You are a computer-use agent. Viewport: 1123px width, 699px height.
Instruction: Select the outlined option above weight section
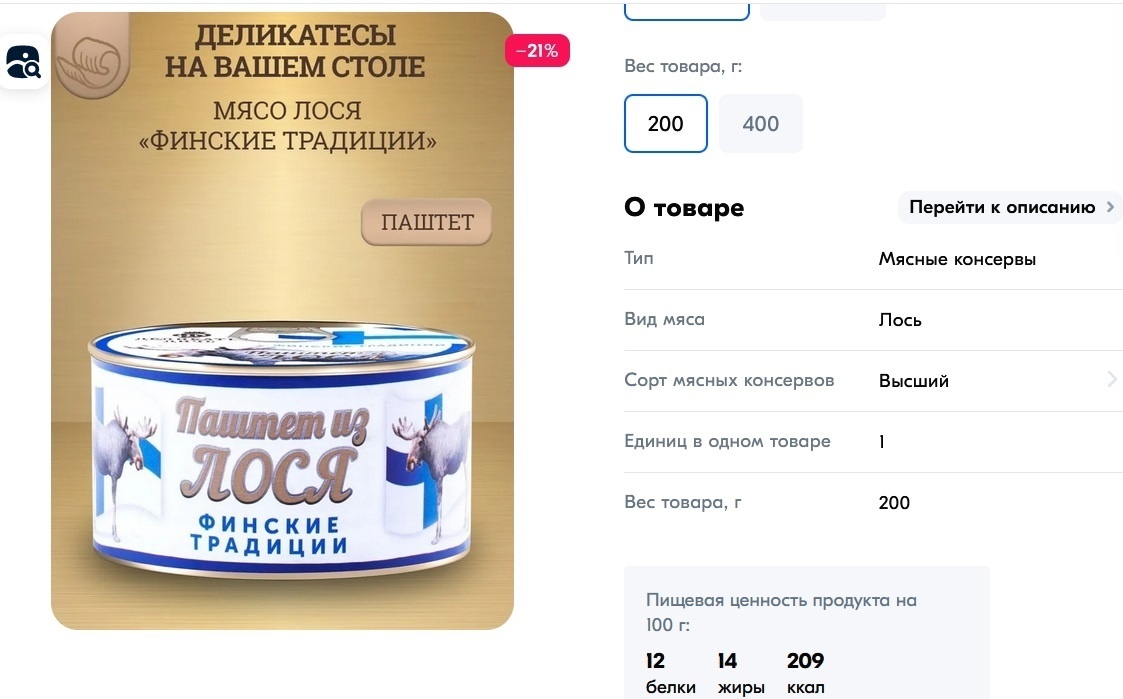(687, 10)
